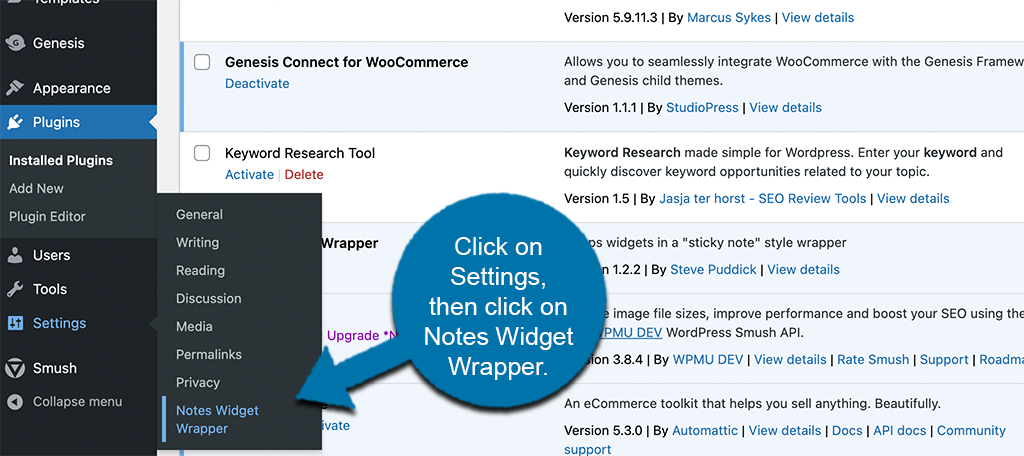Open the Add New plugin page
This screenshot has width=1024, height=456.
[36, 188]
